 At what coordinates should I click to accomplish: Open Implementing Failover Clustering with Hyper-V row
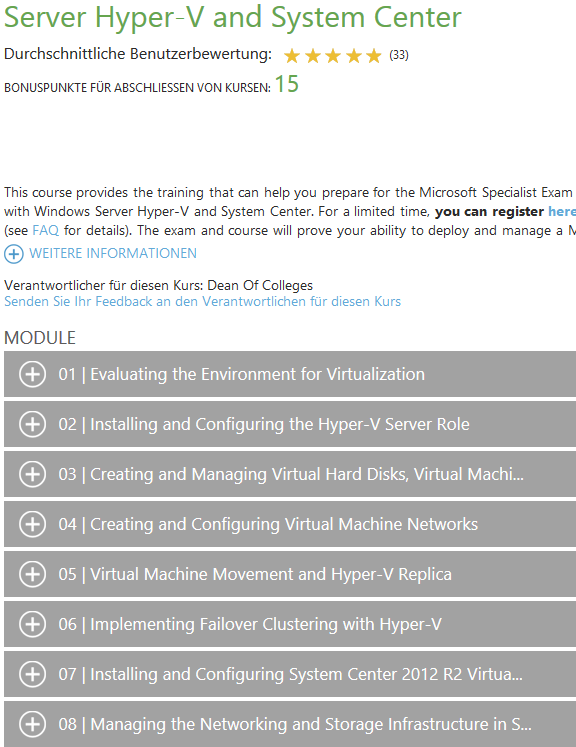(x=290, y=624)
